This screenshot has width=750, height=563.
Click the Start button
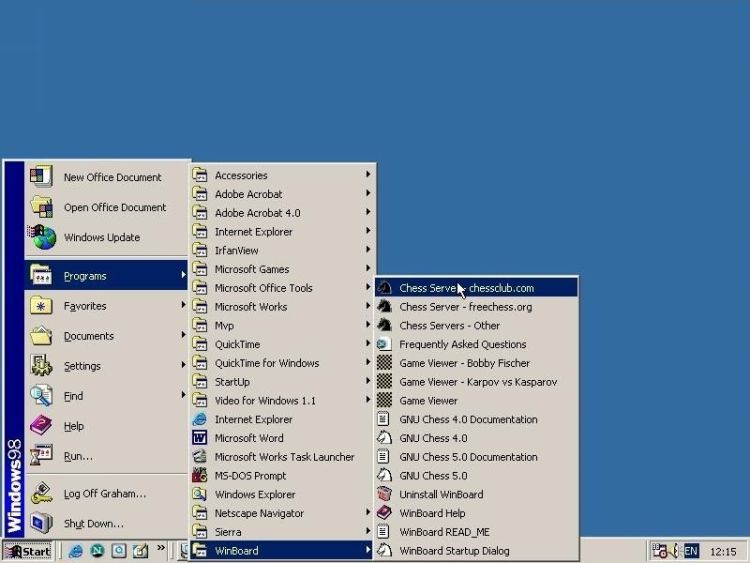[x=28, y=551]
